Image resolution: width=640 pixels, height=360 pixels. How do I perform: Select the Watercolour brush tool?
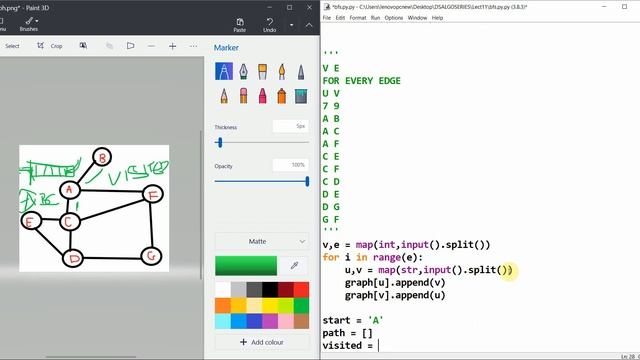click(282, 71)
